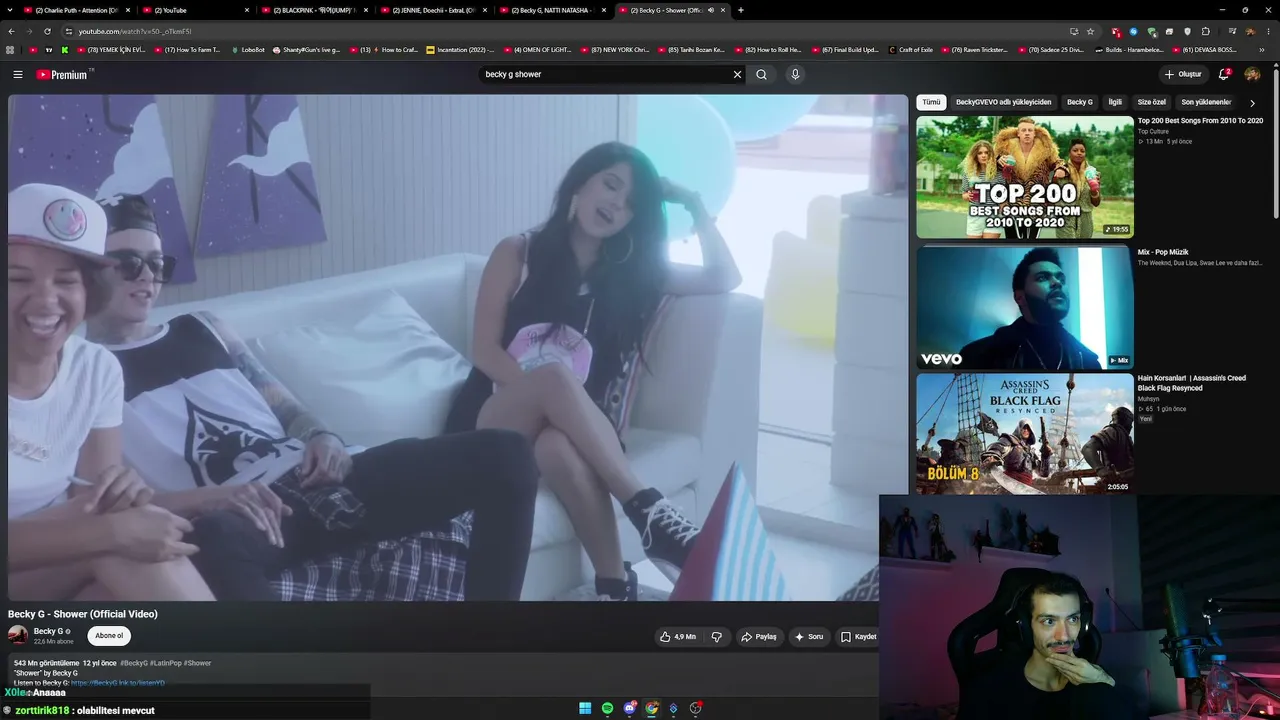Open the Chrome extensions puzzle icon
This screenshot has width=1280, height=720.
1206,31
